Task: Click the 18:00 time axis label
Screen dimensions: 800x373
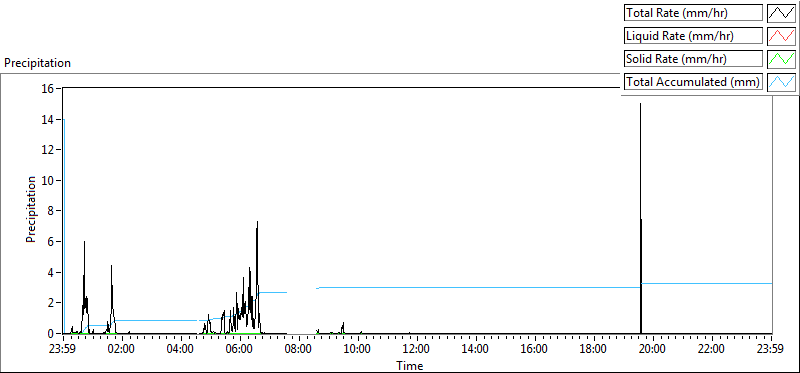Action: tap(594, 350)
